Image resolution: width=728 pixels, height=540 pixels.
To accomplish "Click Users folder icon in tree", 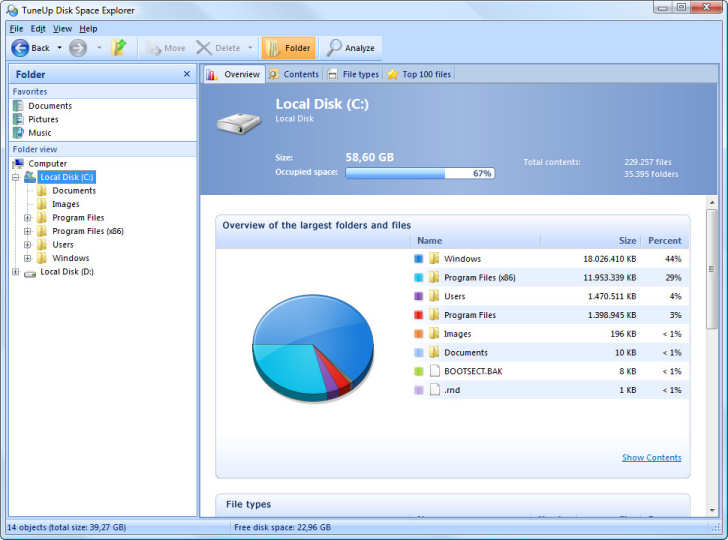I will 42,244.
